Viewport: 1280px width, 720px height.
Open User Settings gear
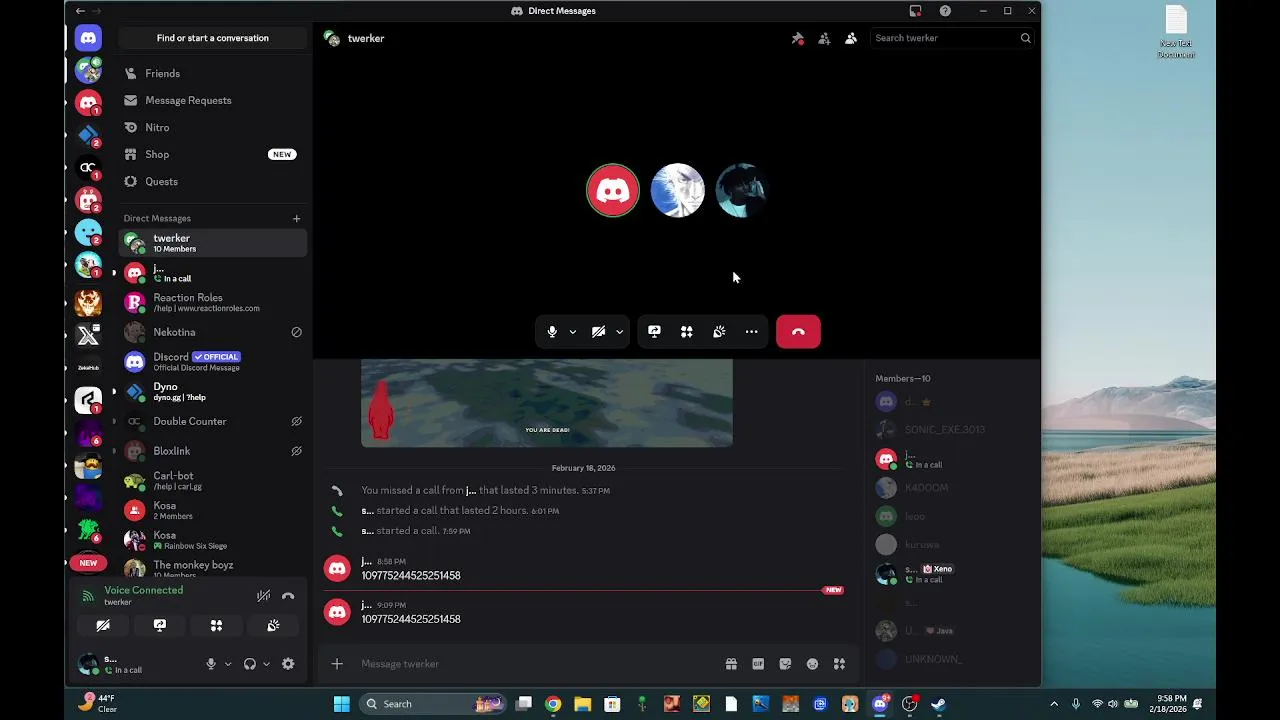pyautogui.click(x=288, y=664)
